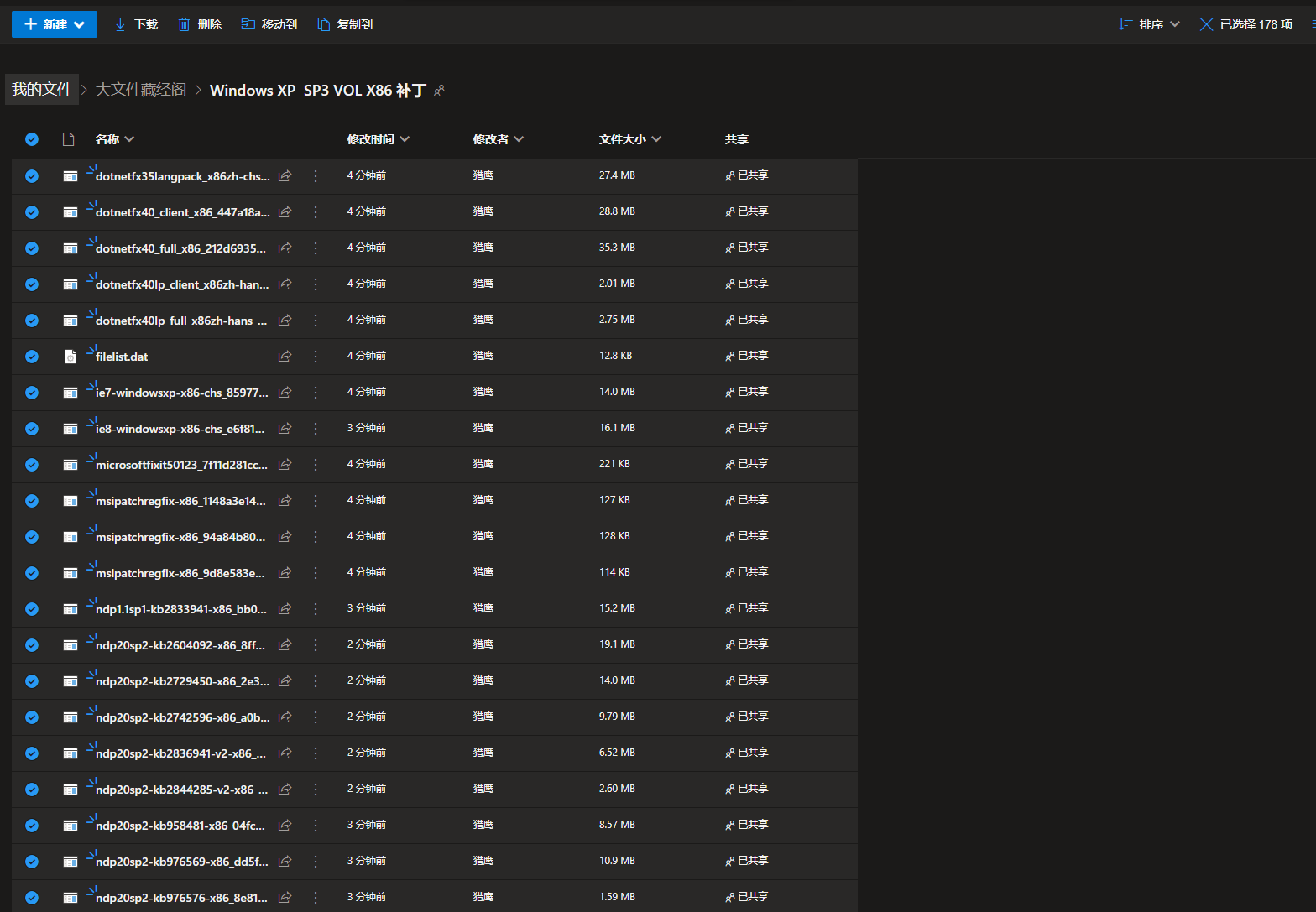Open more actions for ie7-windowsxp-x86-chs file

pos(316,393)
